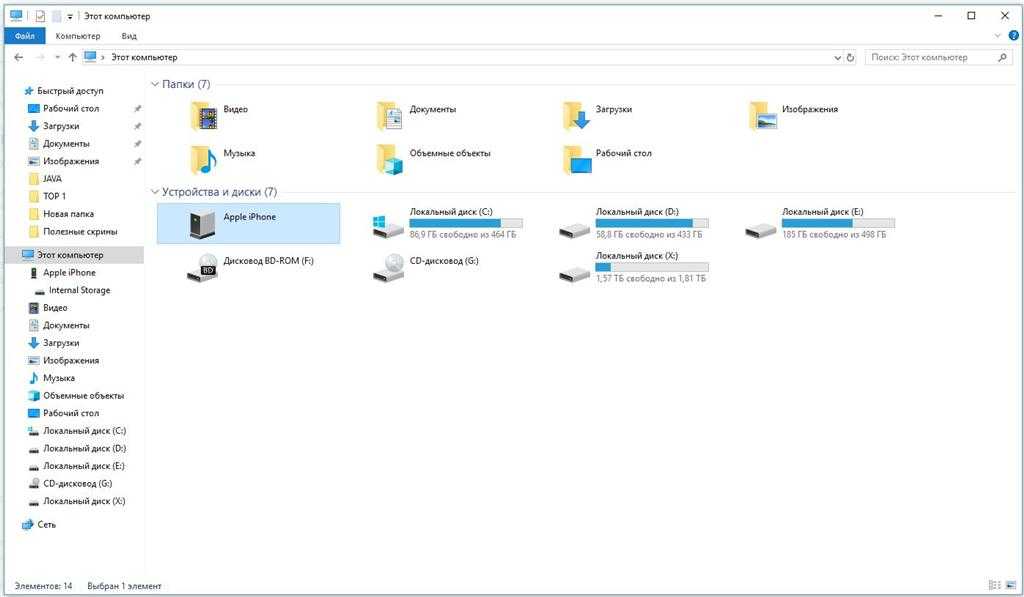Open the Компьютер ribbon tab
The width and height of the screenshot is (1024, 597).
coord(78,36)
